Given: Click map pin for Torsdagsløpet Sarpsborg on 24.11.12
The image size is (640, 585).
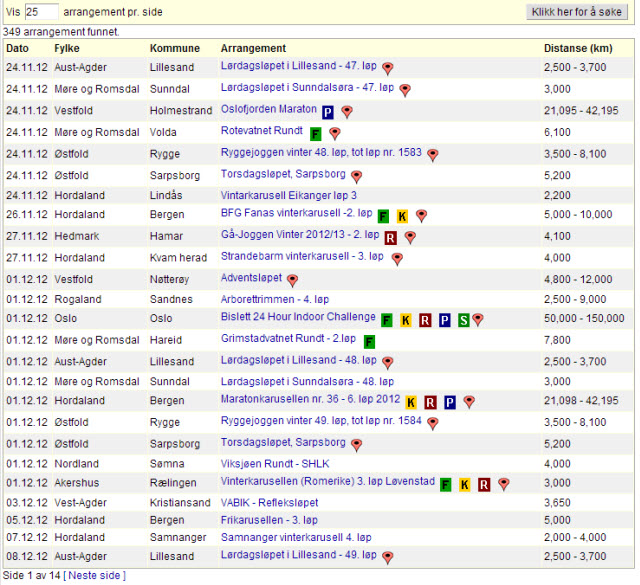Looking at the screenshot, I should [356, 177].
